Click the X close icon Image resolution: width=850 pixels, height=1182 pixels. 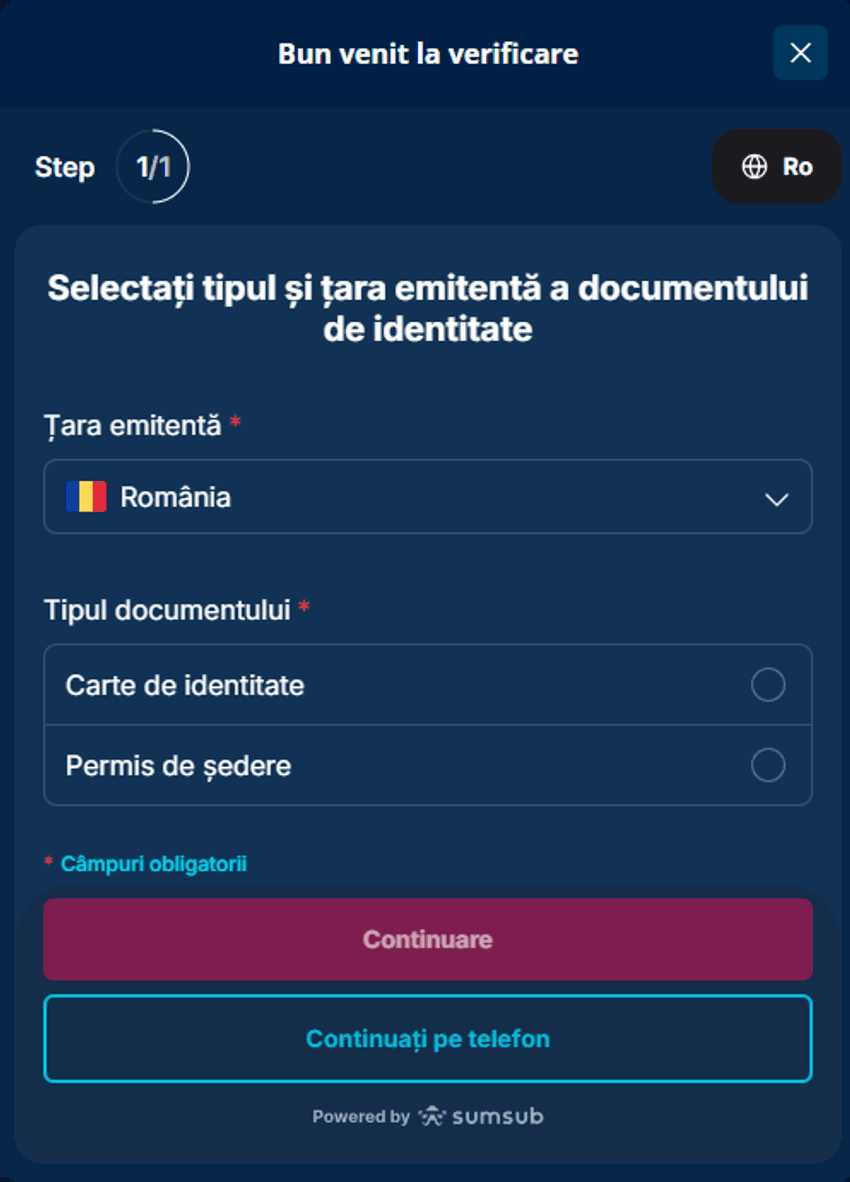[x=800, y=53]
